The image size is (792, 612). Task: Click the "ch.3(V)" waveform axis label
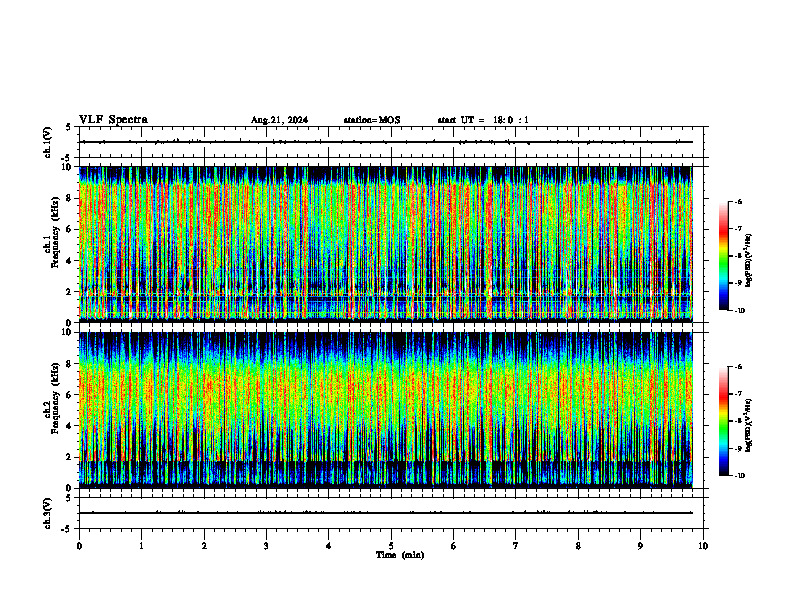point(47,513)
